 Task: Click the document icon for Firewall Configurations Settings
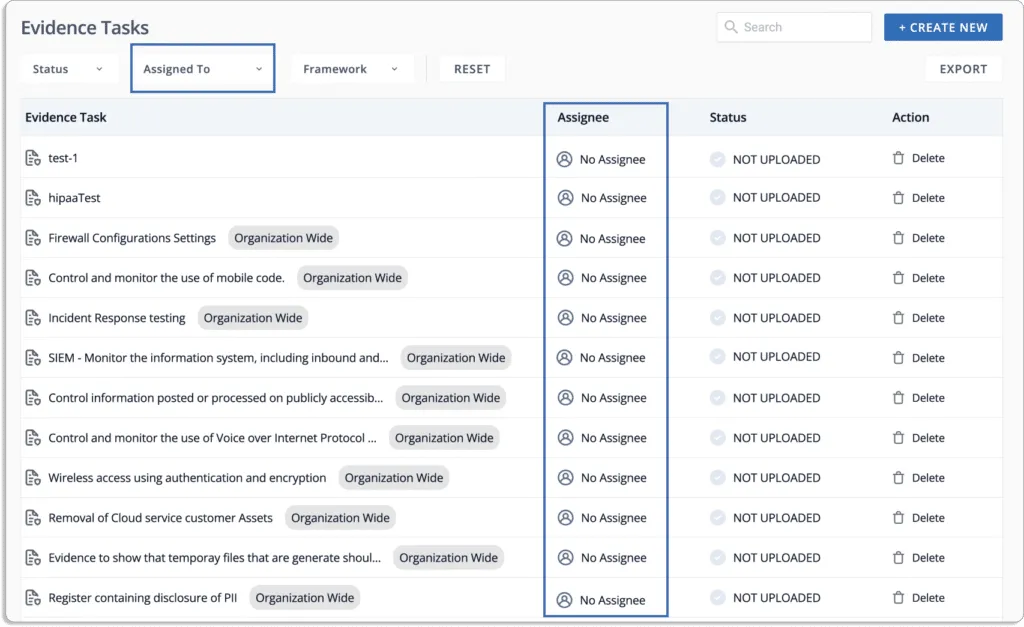tap(33, 238)
